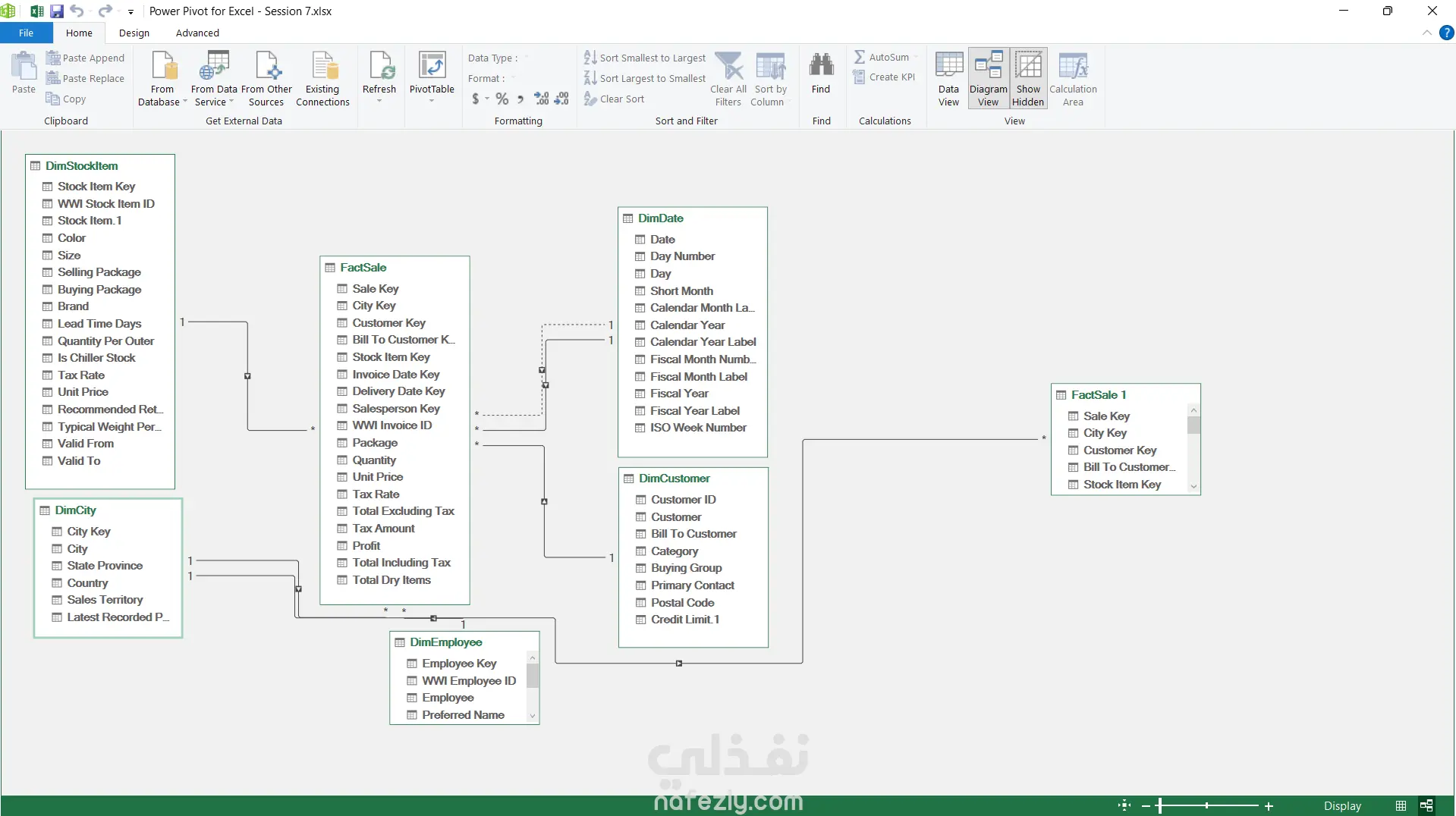Click the FactSale 1 scrollbar thumb
This screenshot has height=816, width=1456.
[1193, 425]
